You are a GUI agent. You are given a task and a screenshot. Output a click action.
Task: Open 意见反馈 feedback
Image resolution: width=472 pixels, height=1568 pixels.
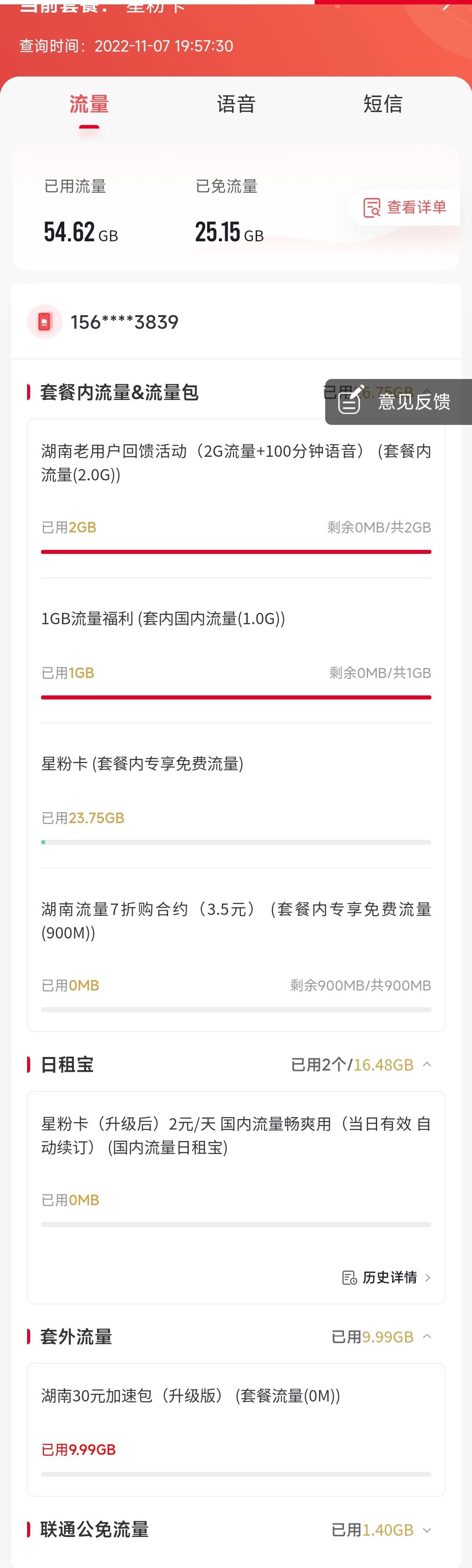tap(413, 402)
